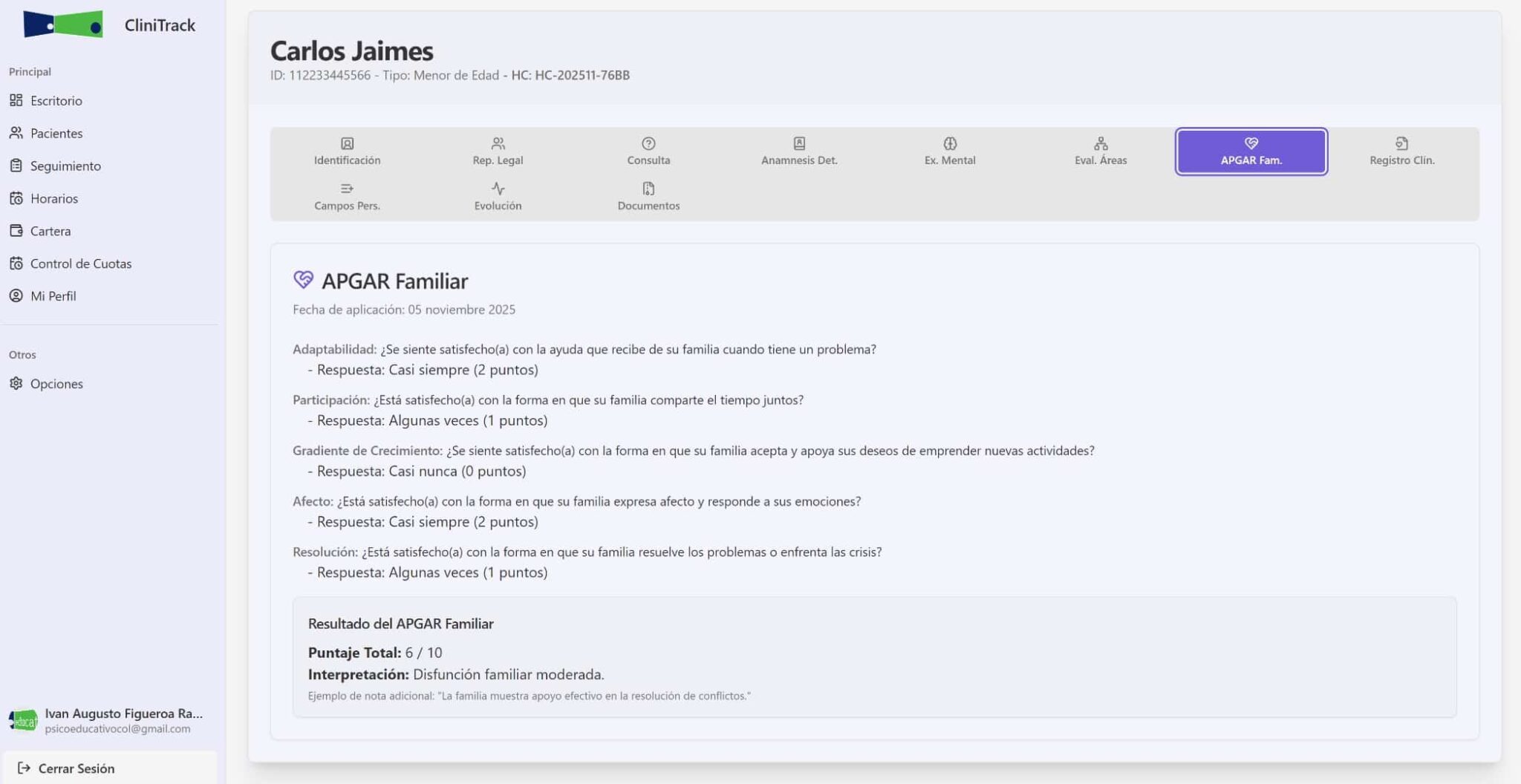Switch to the Identificación tab

click(347, 151)
